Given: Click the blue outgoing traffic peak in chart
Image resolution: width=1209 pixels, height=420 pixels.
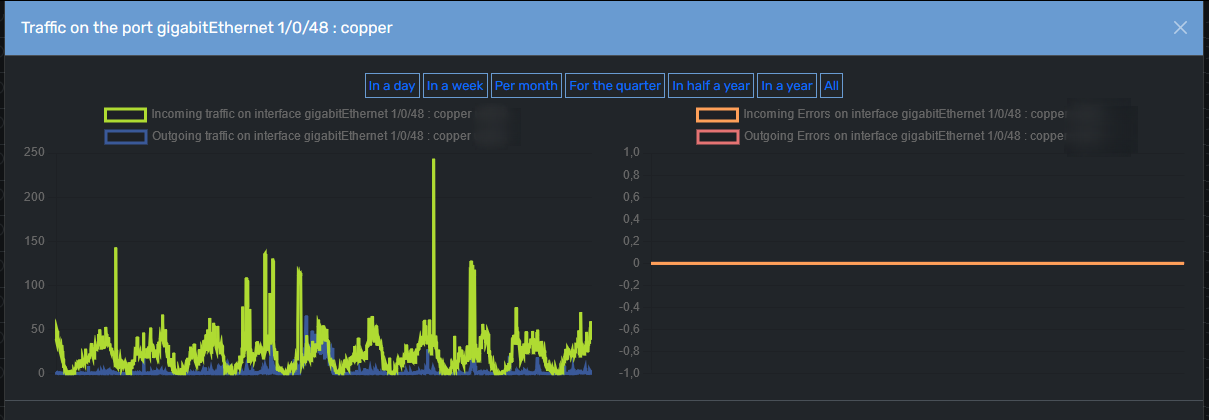Looking at the screenshot, I should (x=306, y=323).
